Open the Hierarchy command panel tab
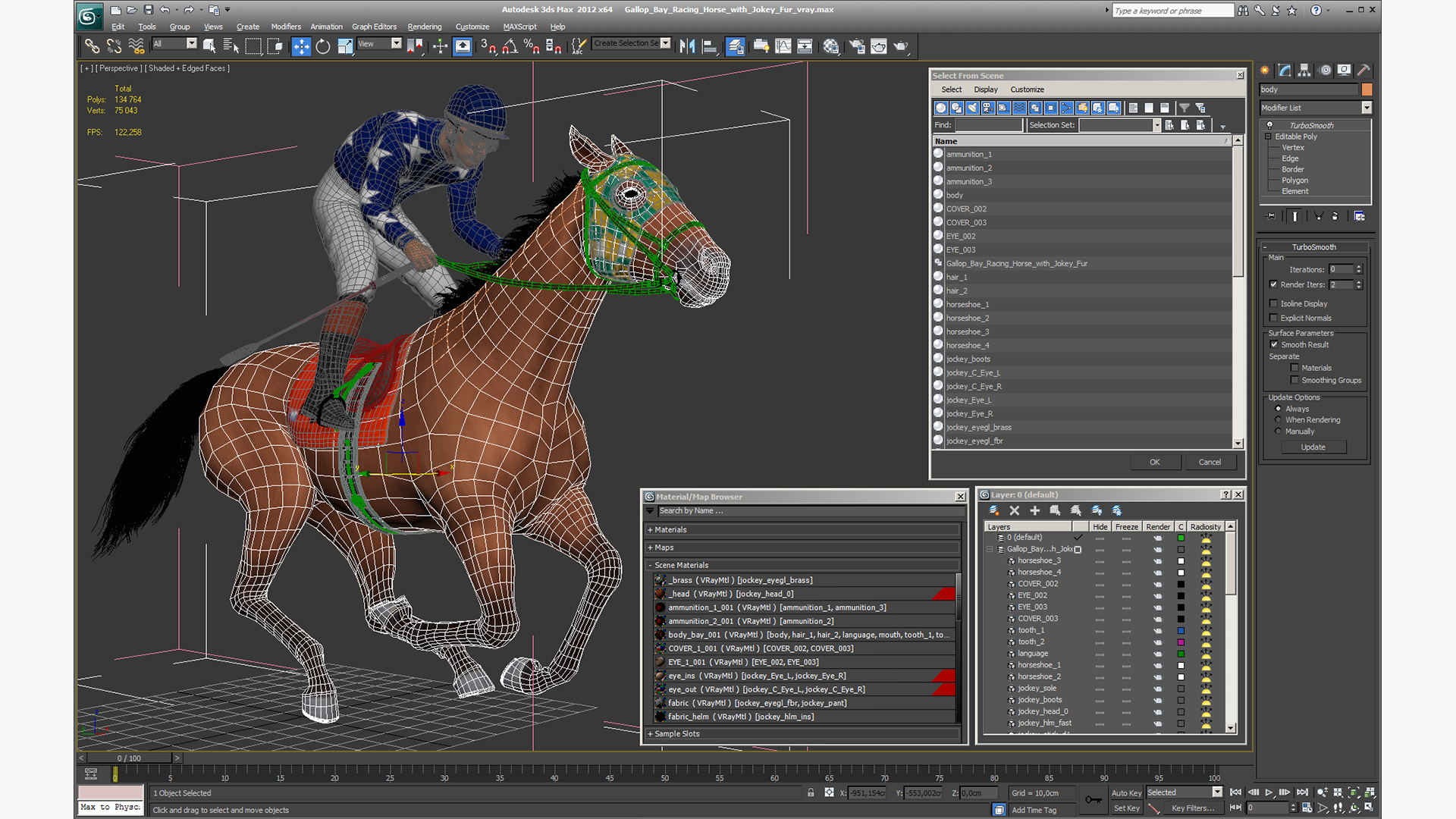The height and width of the screenshot is (819, 1456). click(1304, 70)
